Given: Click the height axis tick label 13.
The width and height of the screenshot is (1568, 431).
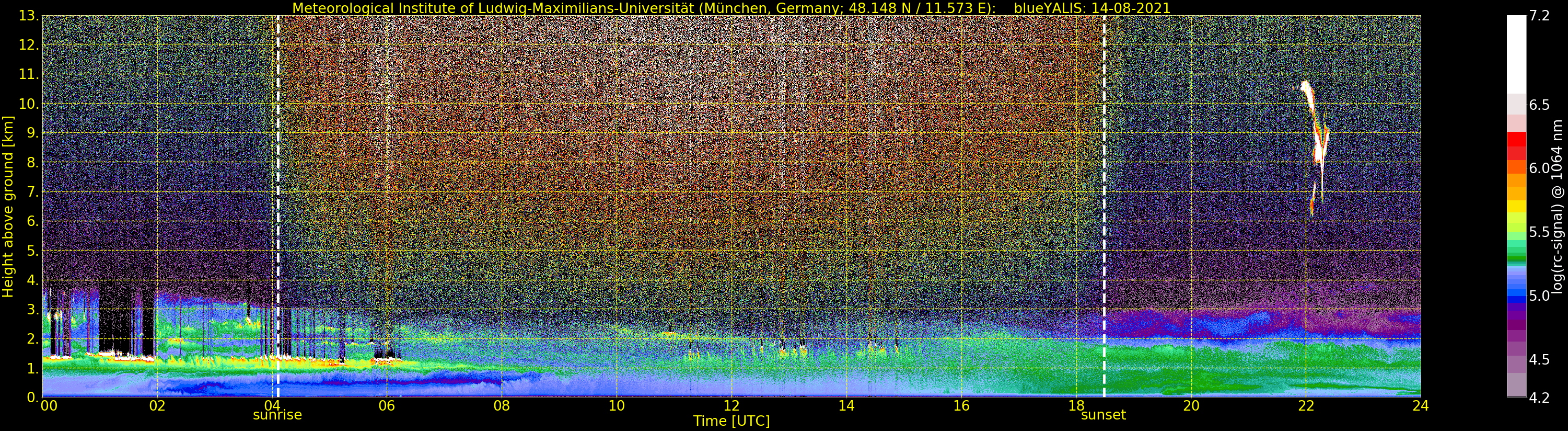Looking at the screenshot, I should click(29, 16).
